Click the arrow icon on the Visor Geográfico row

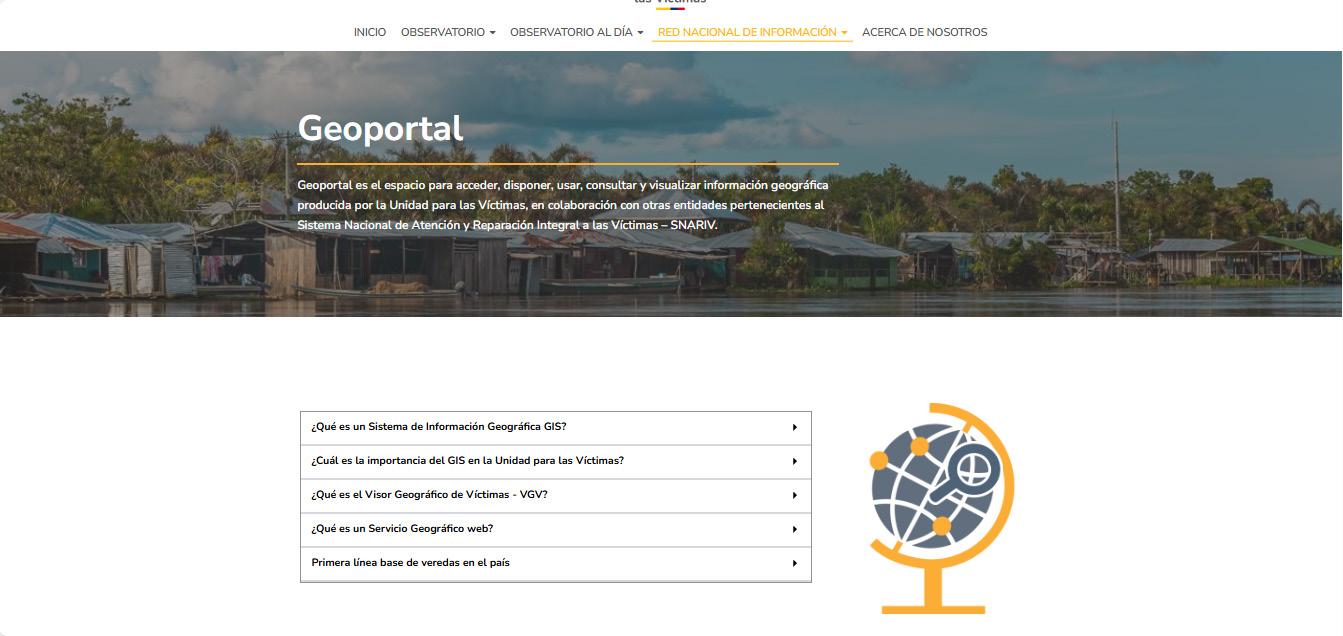[794, 495]
